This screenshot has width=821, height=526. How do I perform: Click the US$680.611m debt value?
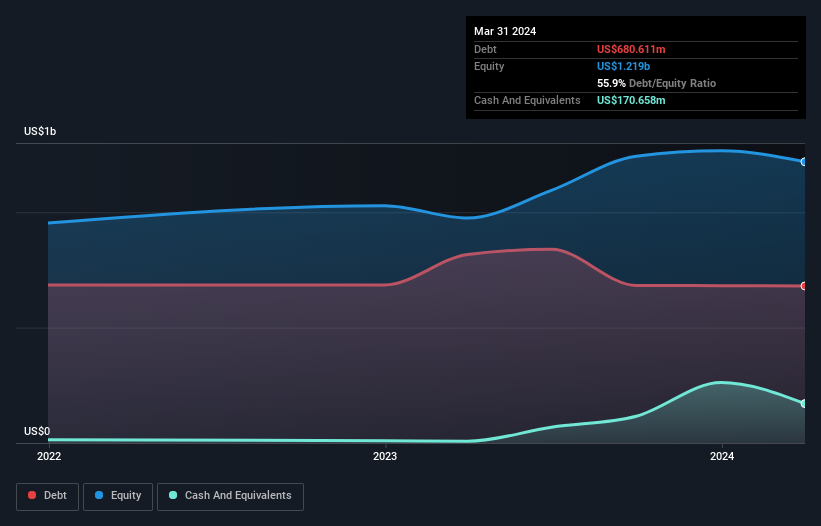[x=631, y=49]
